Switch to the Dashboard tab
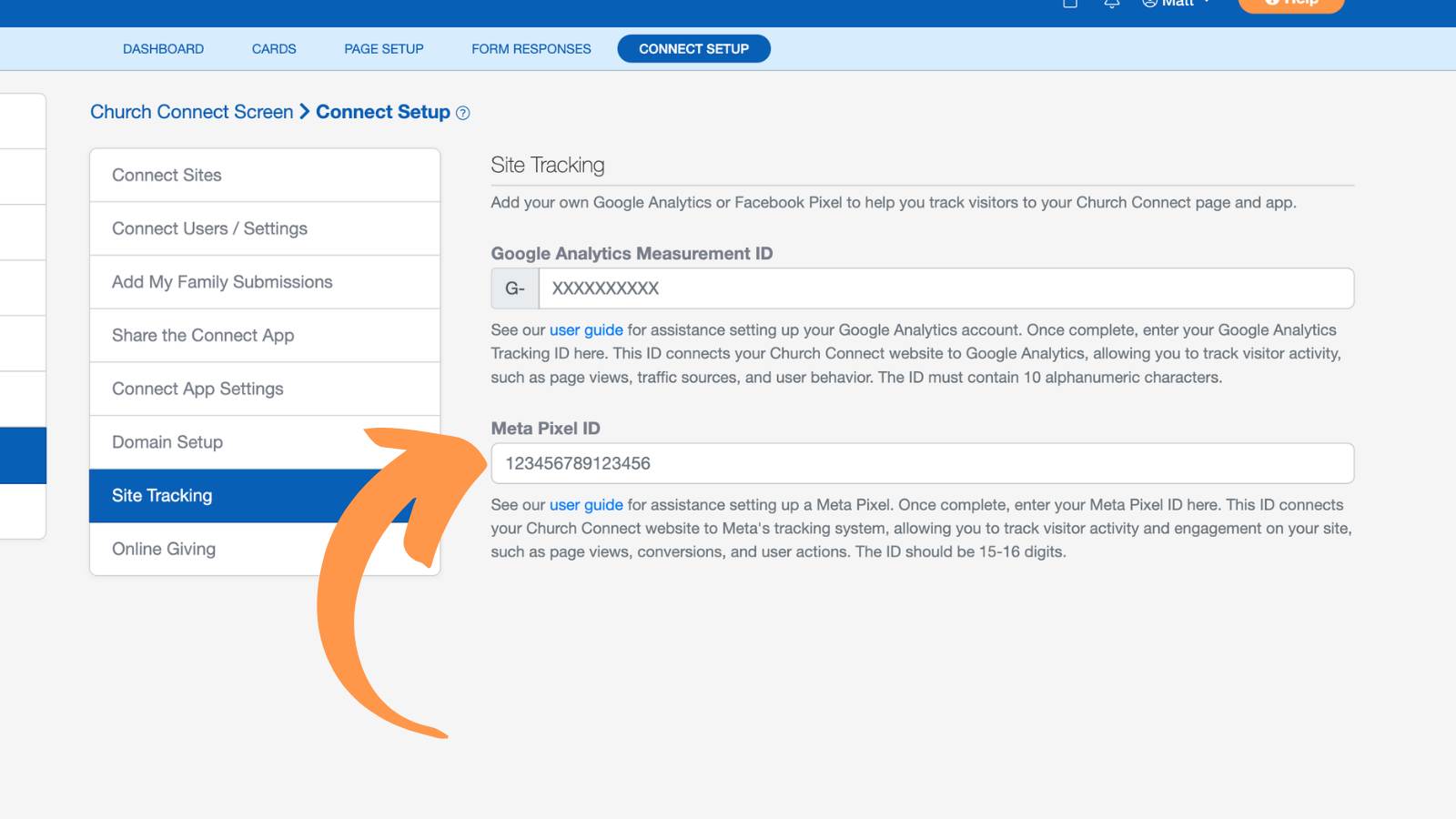This screenshot has width=1456, height=819. [x=163, y=49]
